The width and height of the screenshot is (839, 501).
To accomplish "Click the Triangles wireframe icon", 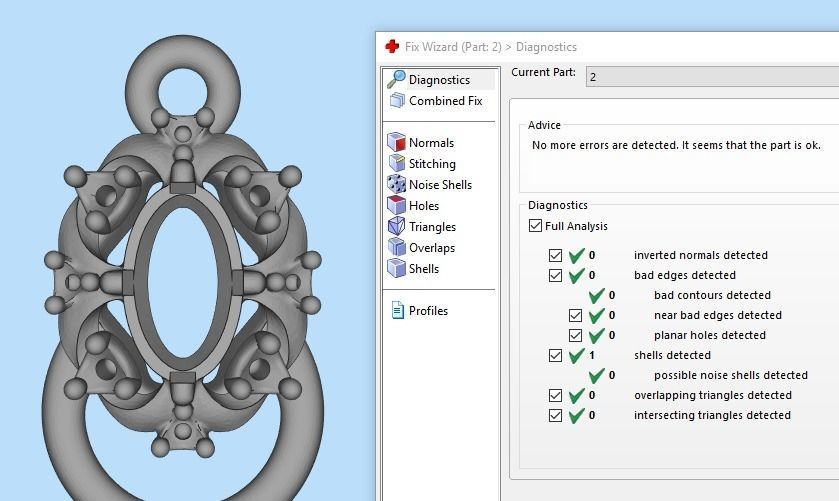I will pos(396,226).
